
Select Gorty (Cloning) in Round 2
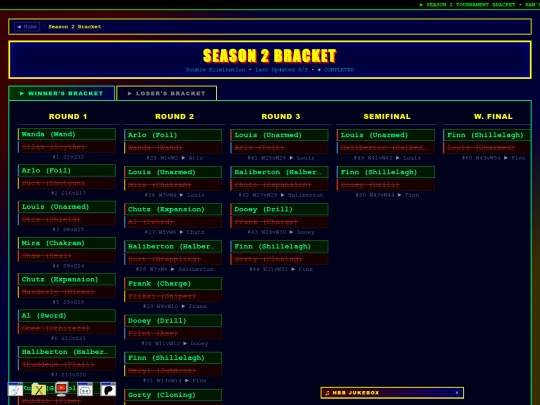coord(173,395)
